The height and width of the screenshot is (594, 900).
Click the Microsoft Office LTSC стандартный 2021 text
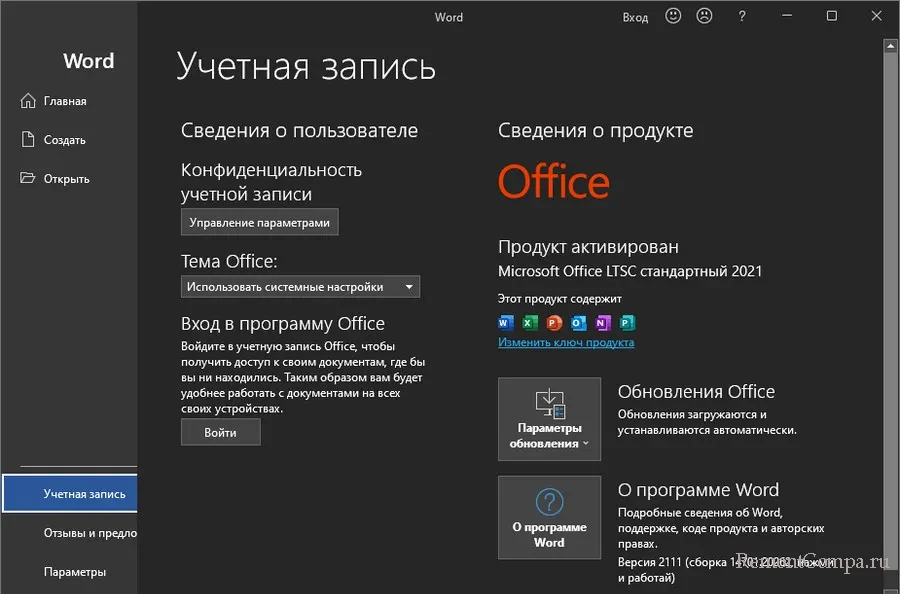[x=630, y=271]
